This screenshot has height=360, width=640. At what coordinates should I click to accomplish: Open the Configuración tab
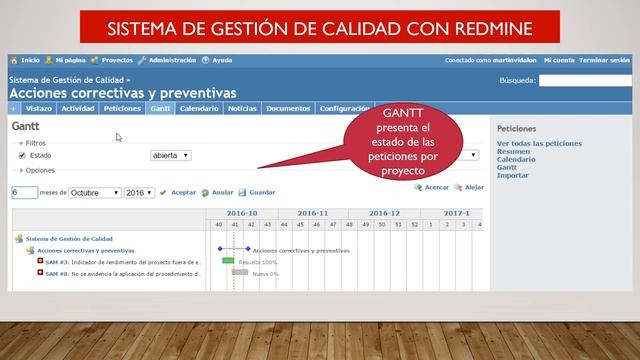pyautogui.click(x=345, y=109)
